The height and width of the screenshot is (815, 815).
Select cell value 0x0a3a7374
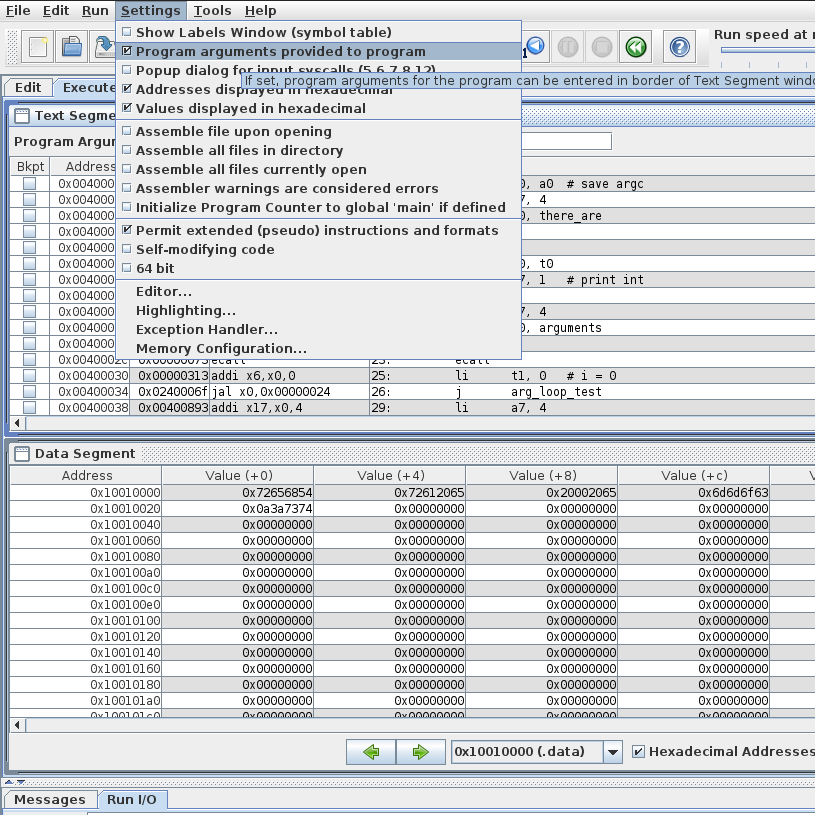coord(239,508)
